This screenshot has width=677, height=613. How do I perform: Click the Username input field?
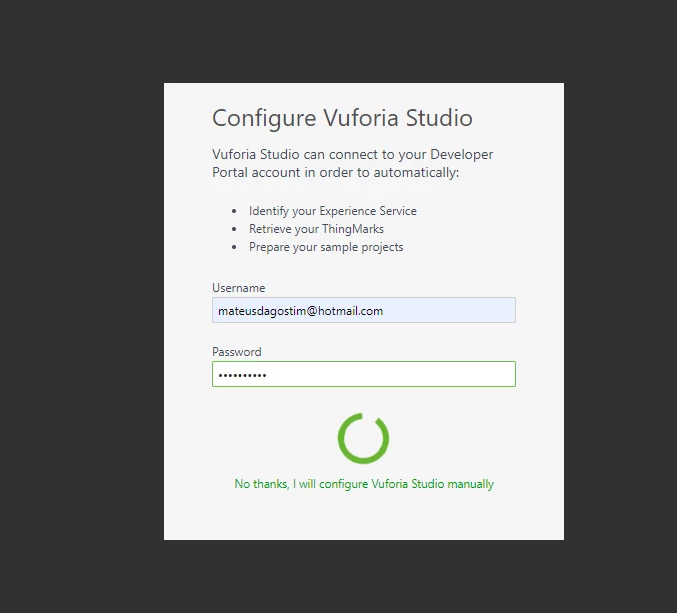[364, 310]
